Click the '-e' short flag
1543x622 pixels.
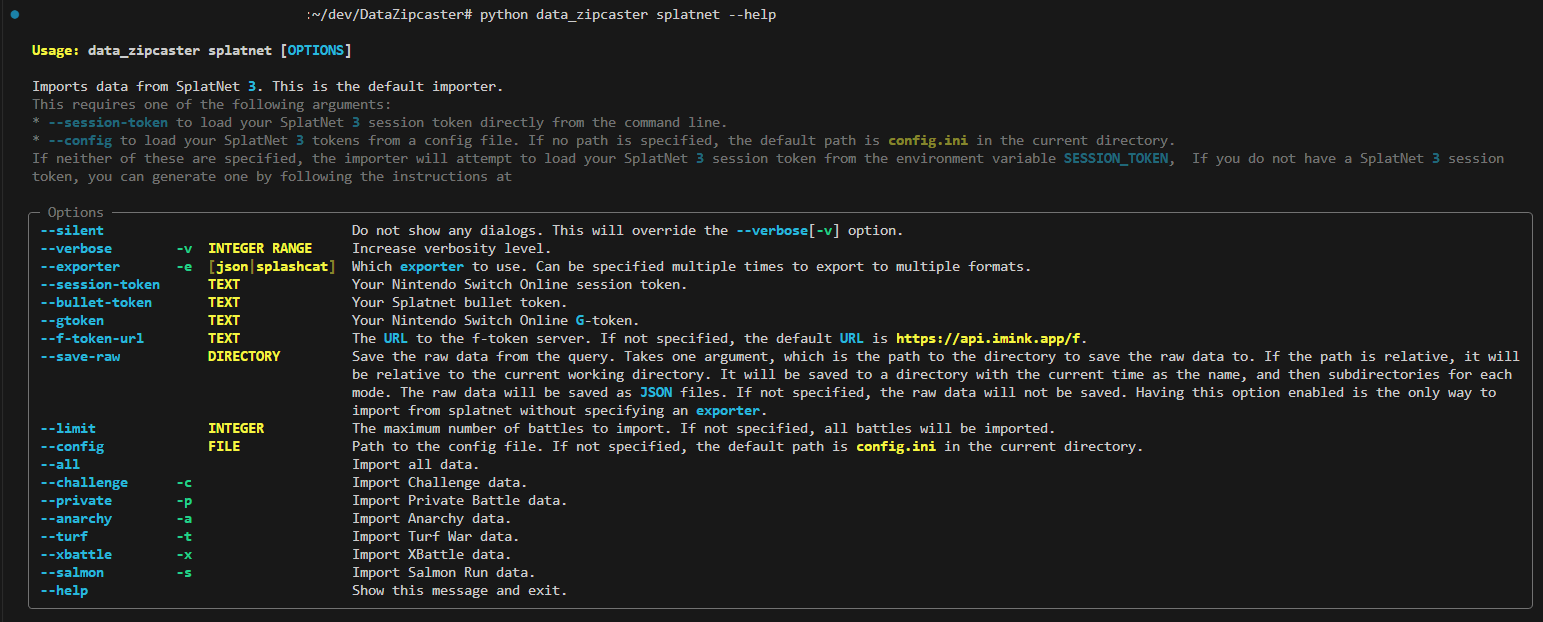point(184,267)
